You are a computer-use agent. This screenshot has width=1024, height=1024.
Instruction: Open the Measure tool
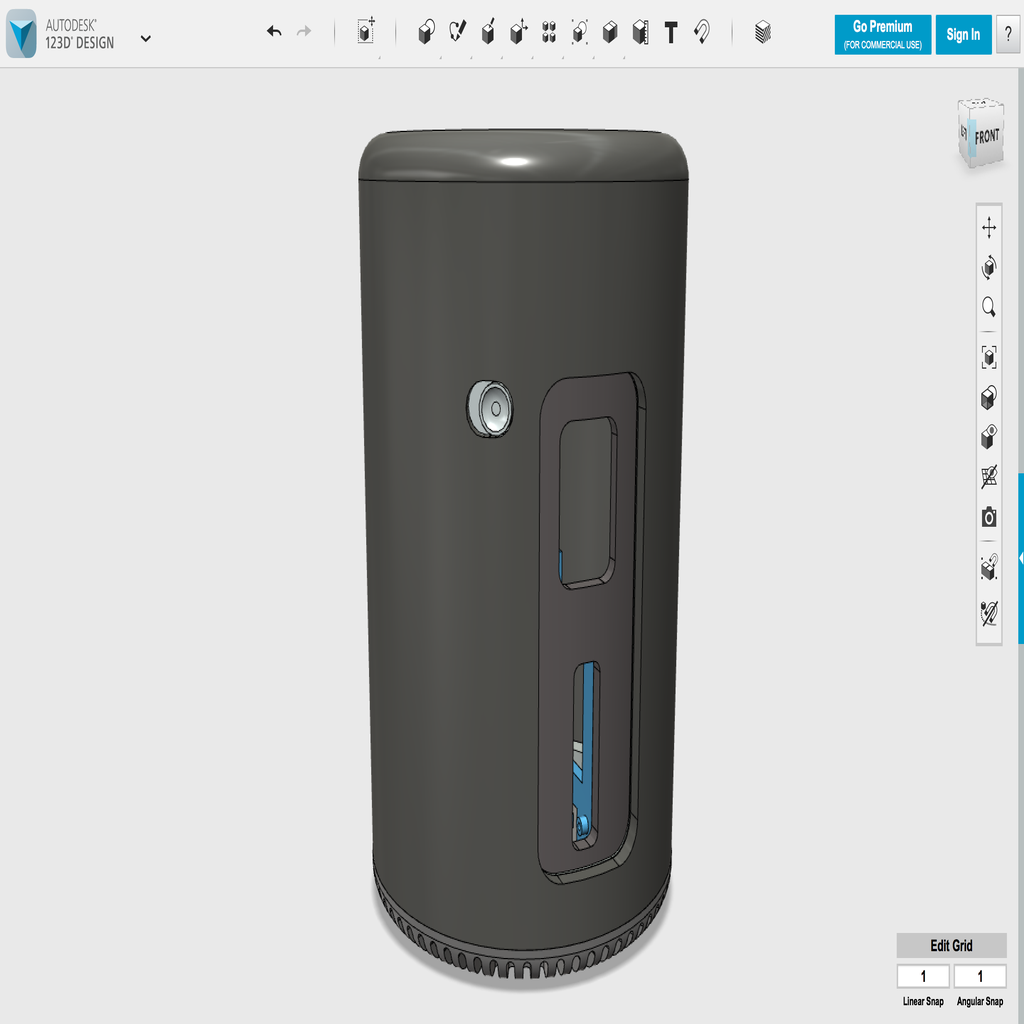coord(641,32)
